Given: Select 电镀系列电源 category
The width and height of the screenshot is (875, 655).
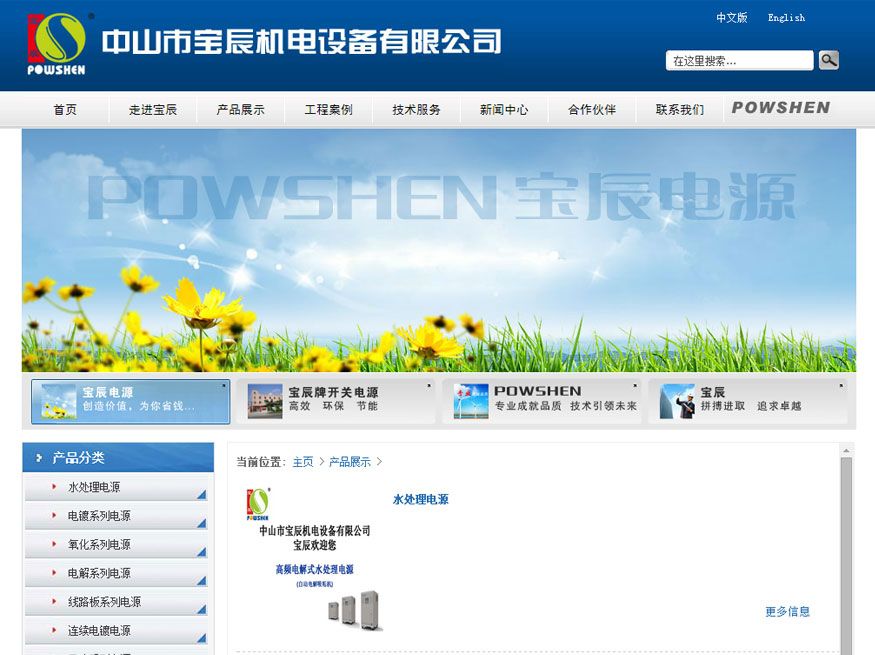Looking at the screenshot, I should (116, 516).
